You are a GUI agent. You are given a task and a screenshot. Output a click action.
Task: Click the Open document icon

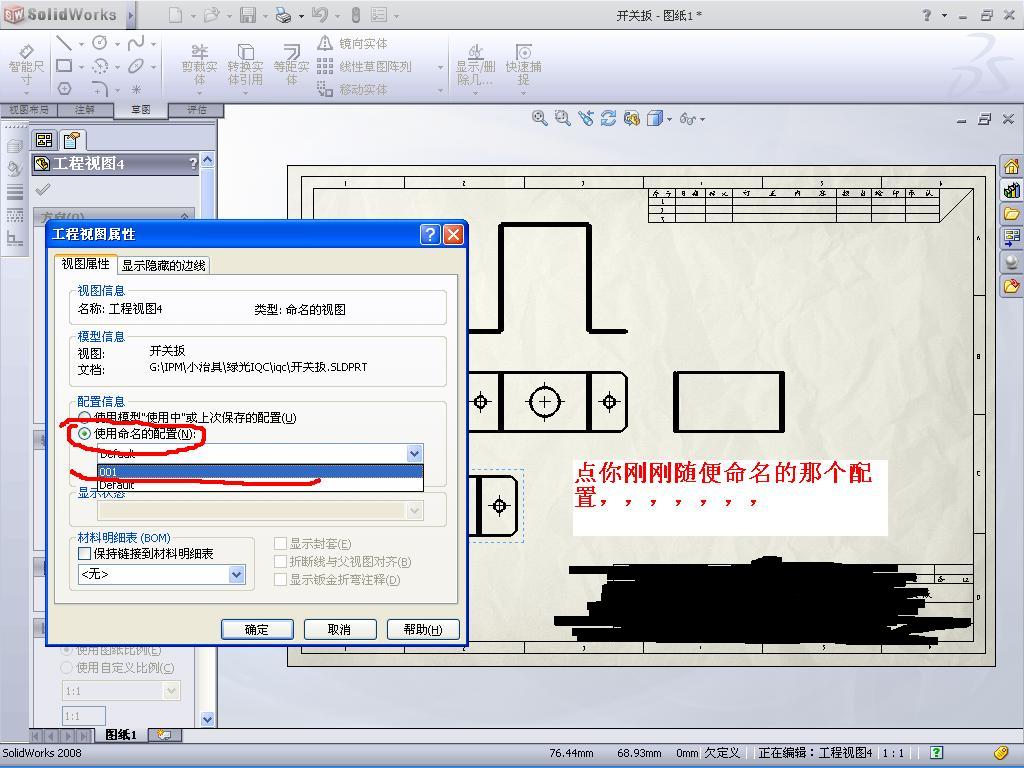(x=212, y=15)
